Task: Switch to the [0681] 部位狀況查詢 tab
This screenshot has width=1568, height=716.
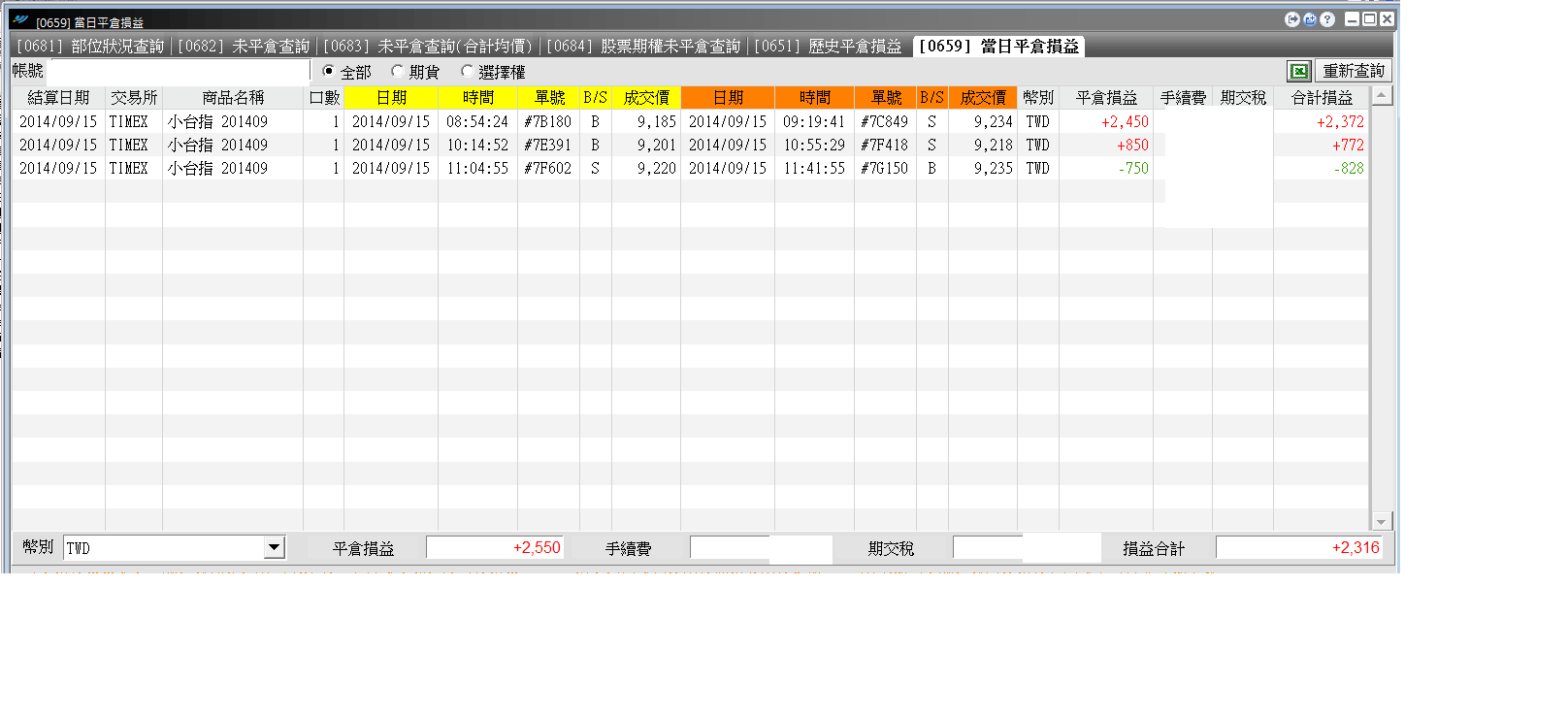Action: pyautogui.click(x=90, y=47)
